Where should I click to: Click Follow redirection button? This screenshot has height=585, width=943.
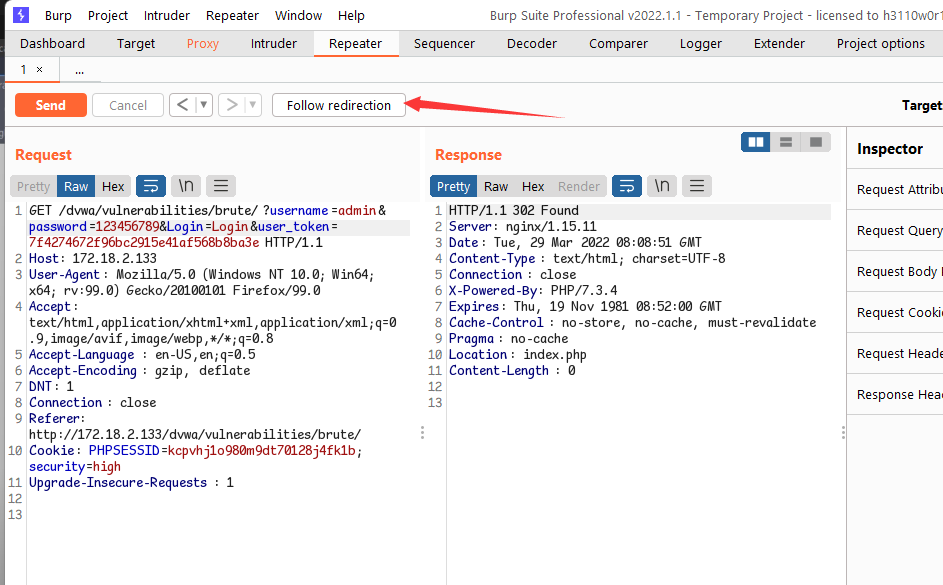[339, 105]
